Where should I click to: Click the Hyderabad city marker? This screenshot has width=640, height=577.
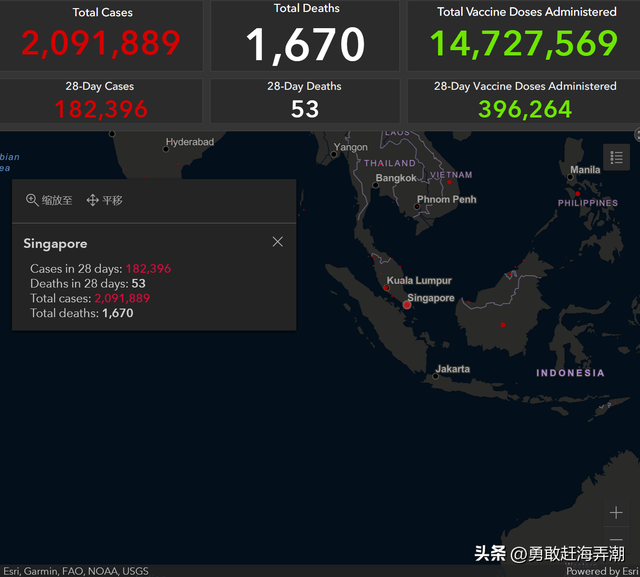(166, 149)
